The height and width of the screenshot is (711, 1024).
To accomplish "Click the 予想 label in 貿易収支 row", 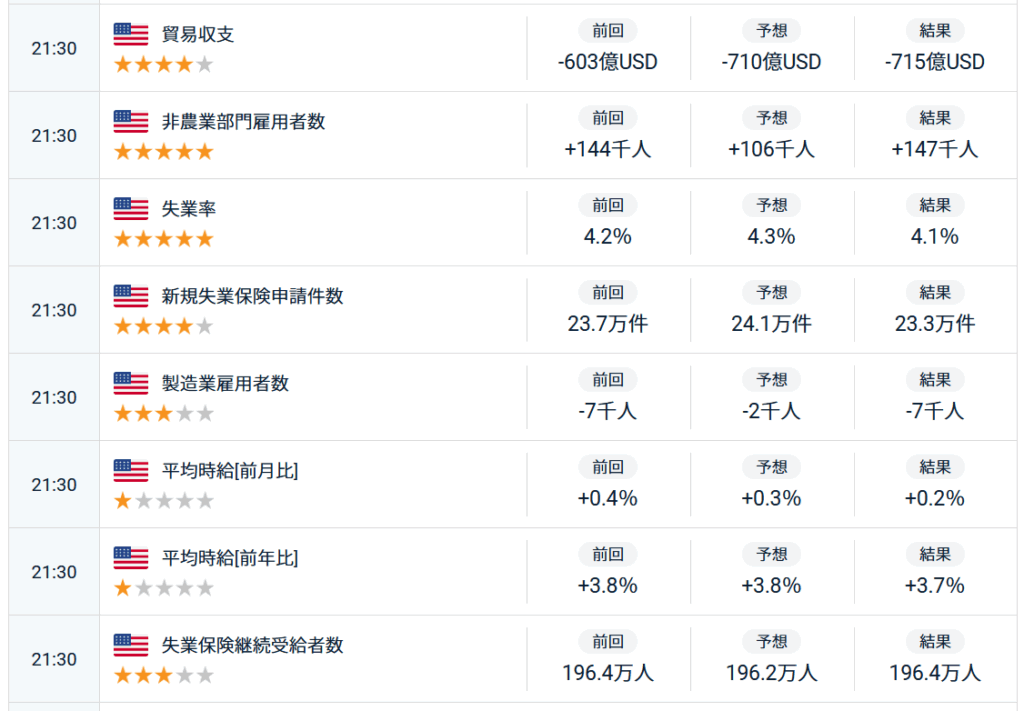I will [x=771, y=31].
